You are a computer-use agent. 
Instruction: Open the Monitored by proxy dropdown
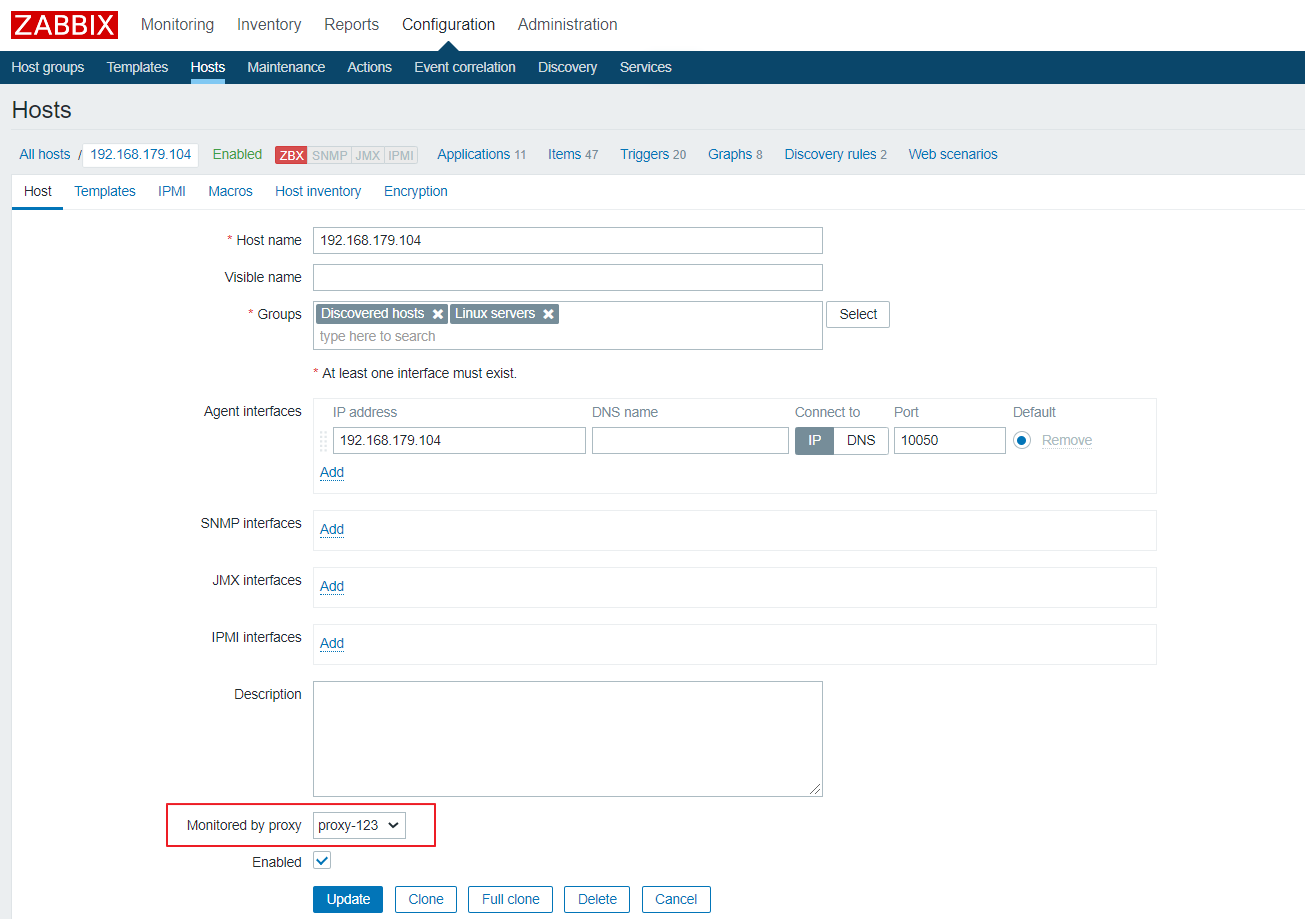[x=358, y=825]
